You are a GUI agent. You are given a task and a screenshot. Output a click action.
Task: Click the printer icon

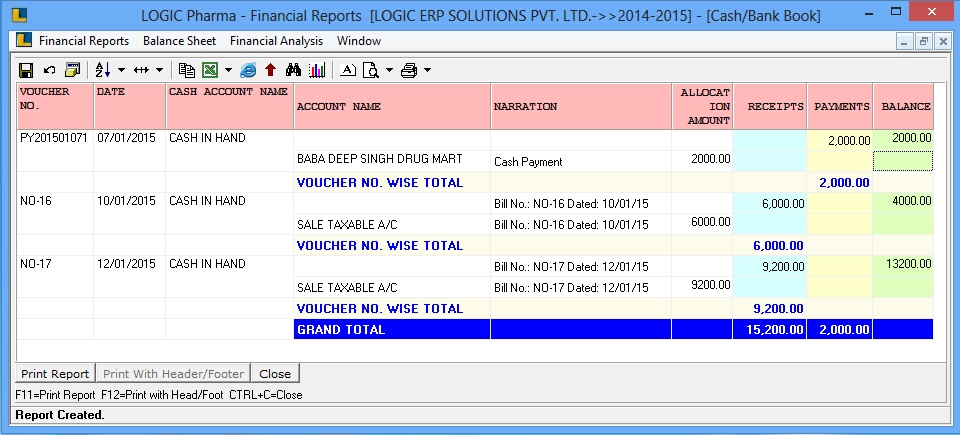pyautogui.click(x=409, y=71)
